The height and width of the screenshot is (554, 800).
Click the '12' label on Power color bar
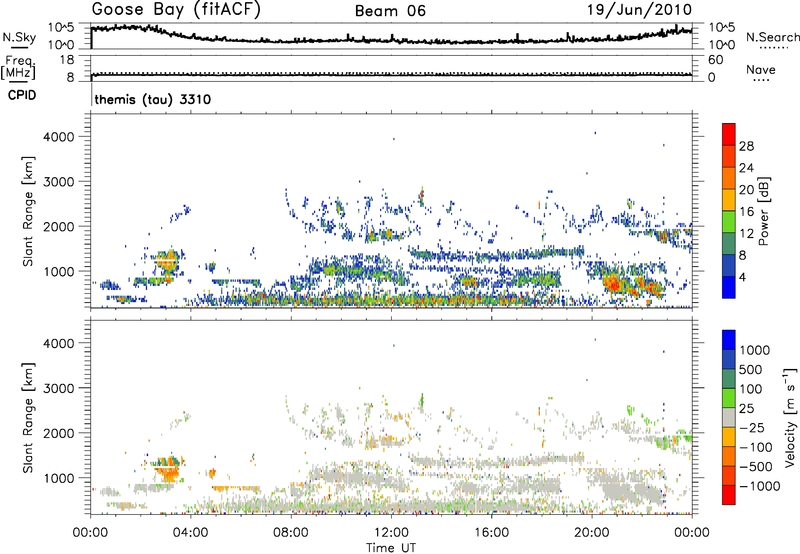click(746, 234)
